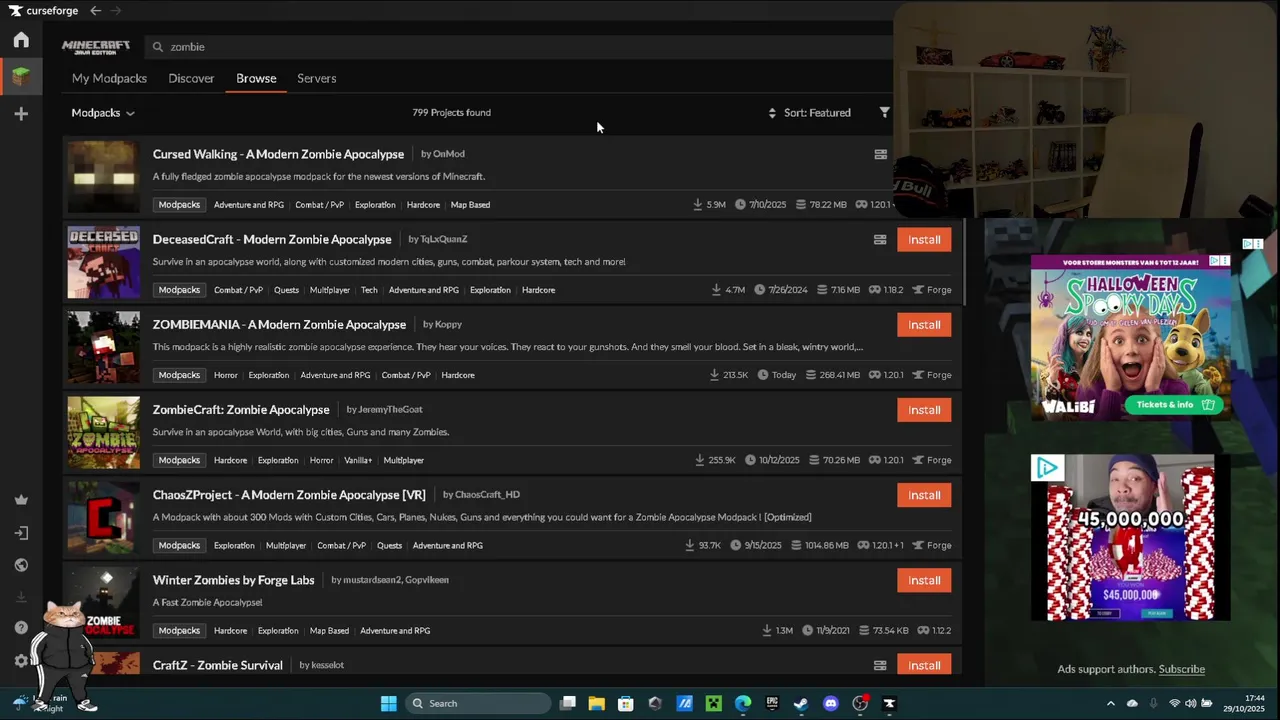
Task: Install CraftZ - Zombie Survival
Action: click(x=924, y=665)
